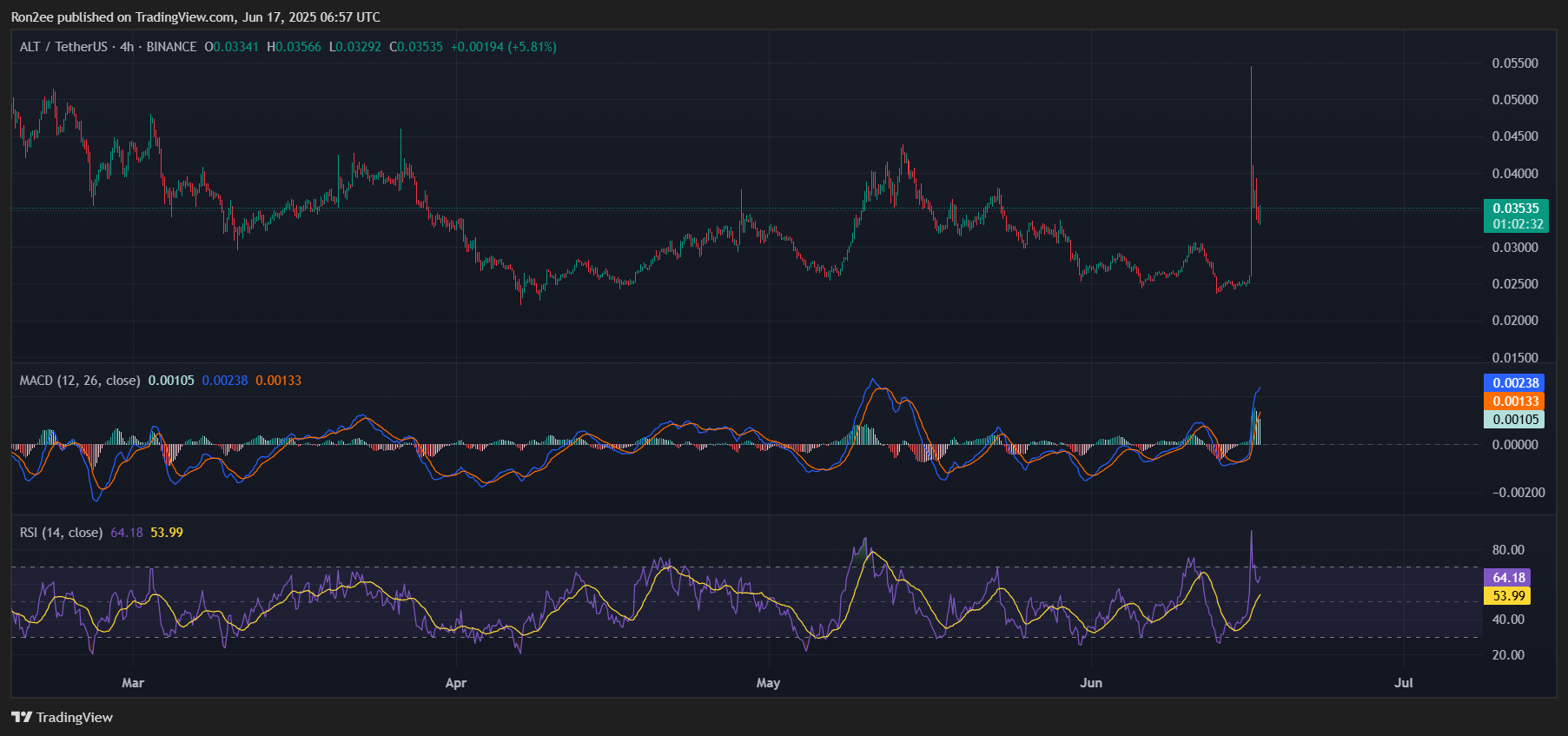
Task: Click the Apr label on the time axis
Action: tap(456, 683)
